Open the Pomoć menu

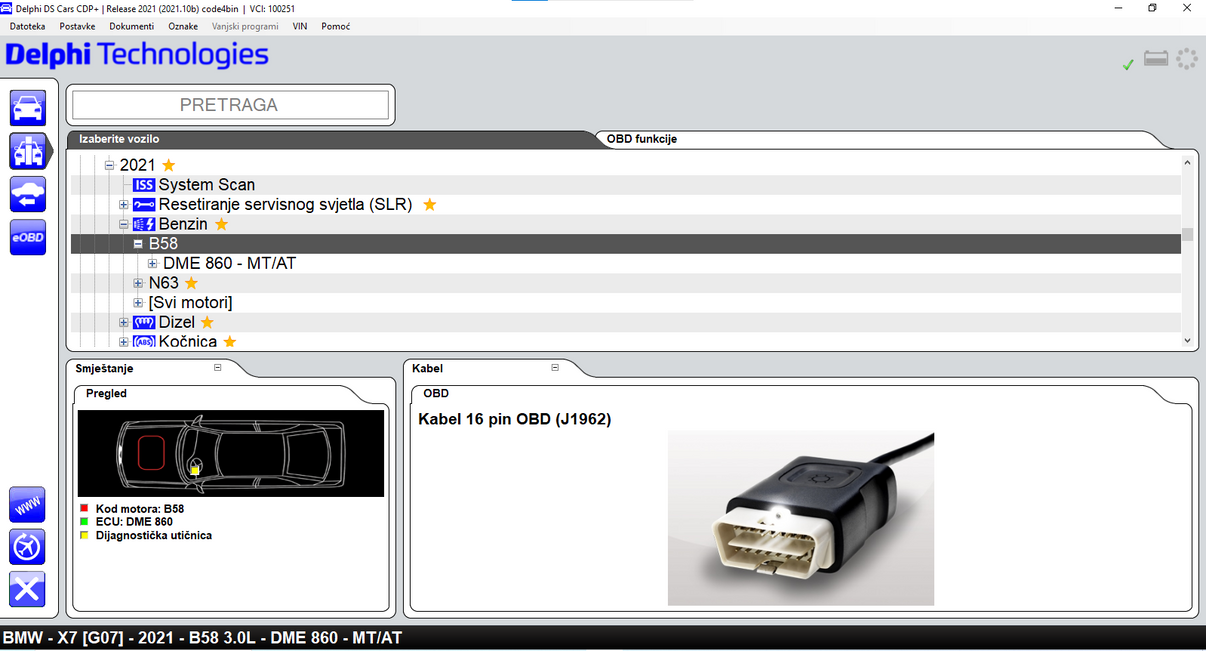335,26
